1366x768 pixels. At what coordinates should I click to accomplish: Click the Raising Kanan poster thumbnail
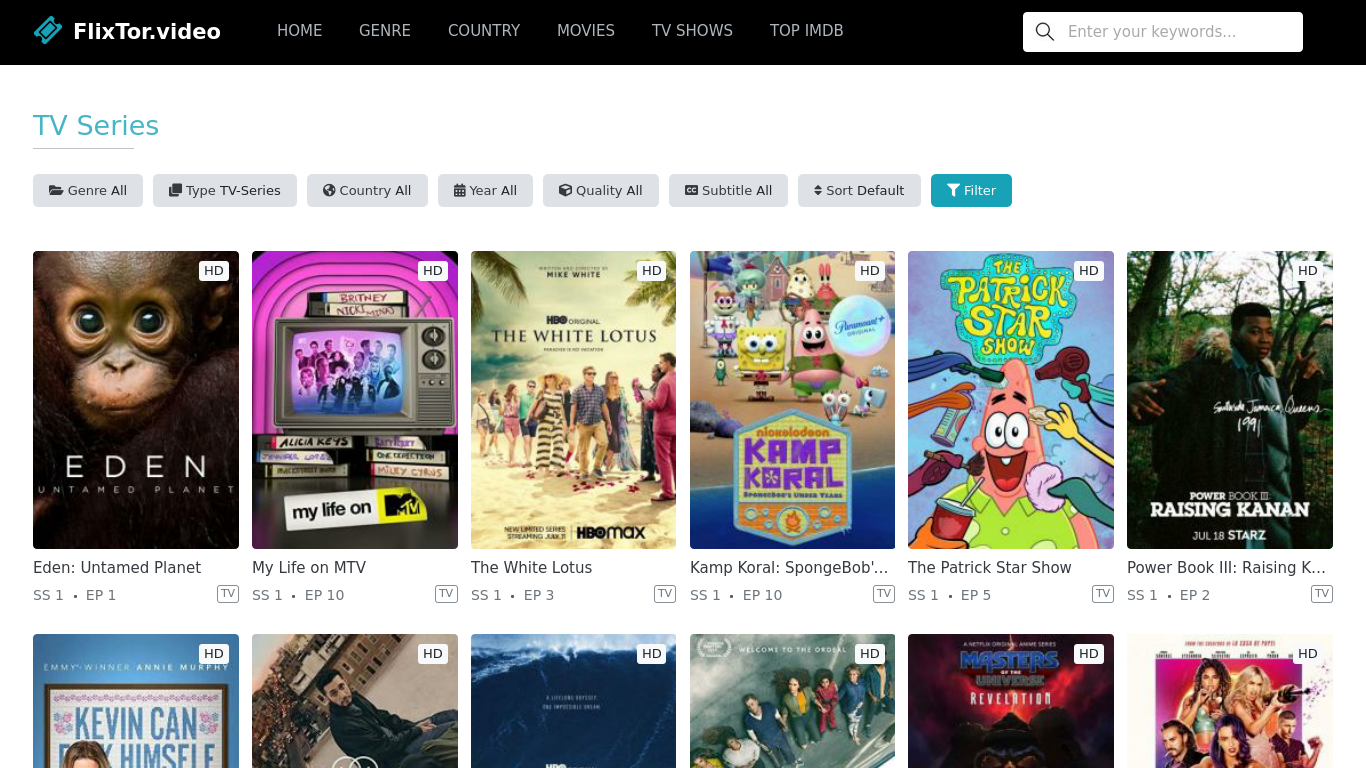click(x=1230, y=400)
